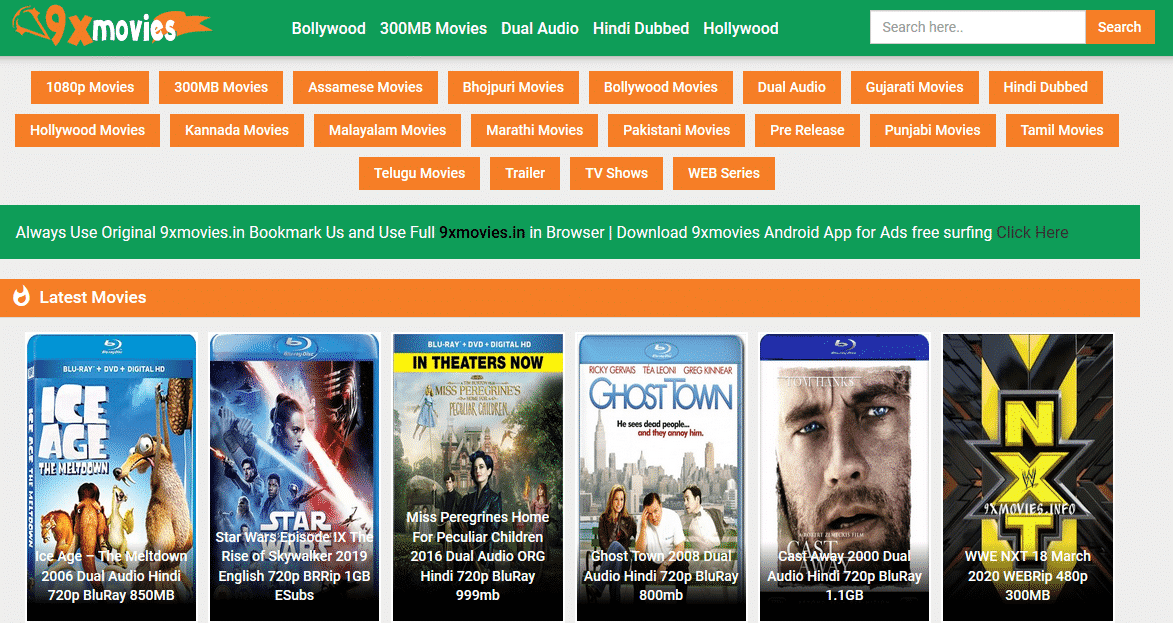Select Dual Audio in top navigation
Image resolution: width=1173 pixels, height=623 pixels.
click(x=539, y=28)
